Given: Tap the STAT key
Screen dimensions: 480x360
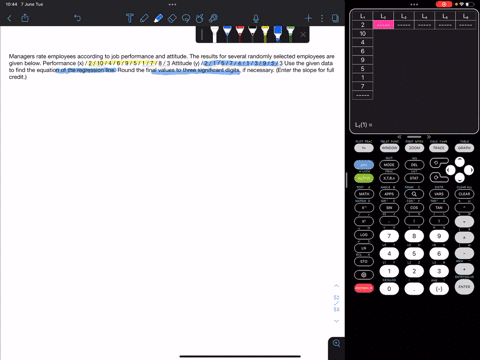Looking at the screenshot, I should [x=414, y=178].
